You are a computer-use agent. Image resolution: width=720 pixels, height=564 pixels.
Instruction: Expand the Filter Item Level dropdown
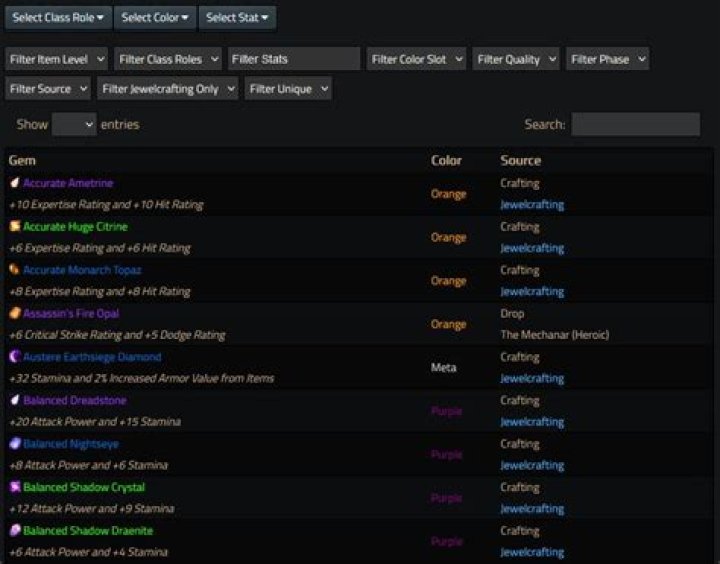[x=57, y=59]
